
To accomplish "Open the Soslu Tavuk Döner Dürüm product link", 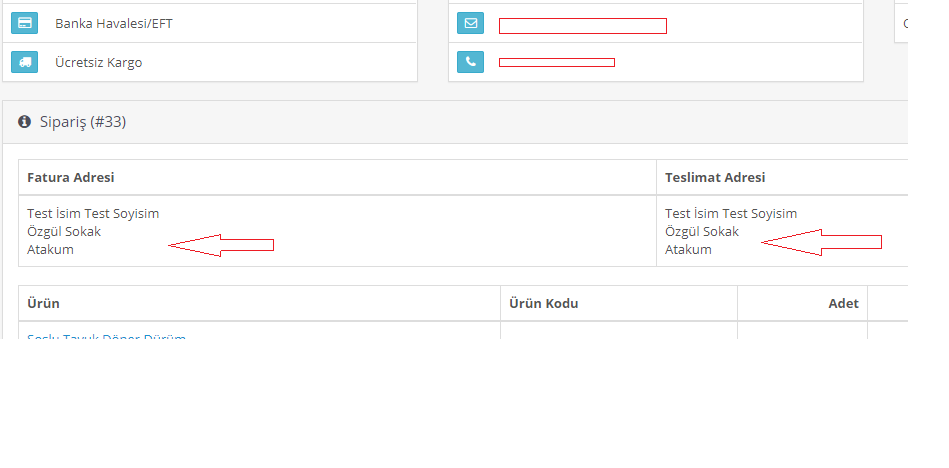I will coord(107,335).
